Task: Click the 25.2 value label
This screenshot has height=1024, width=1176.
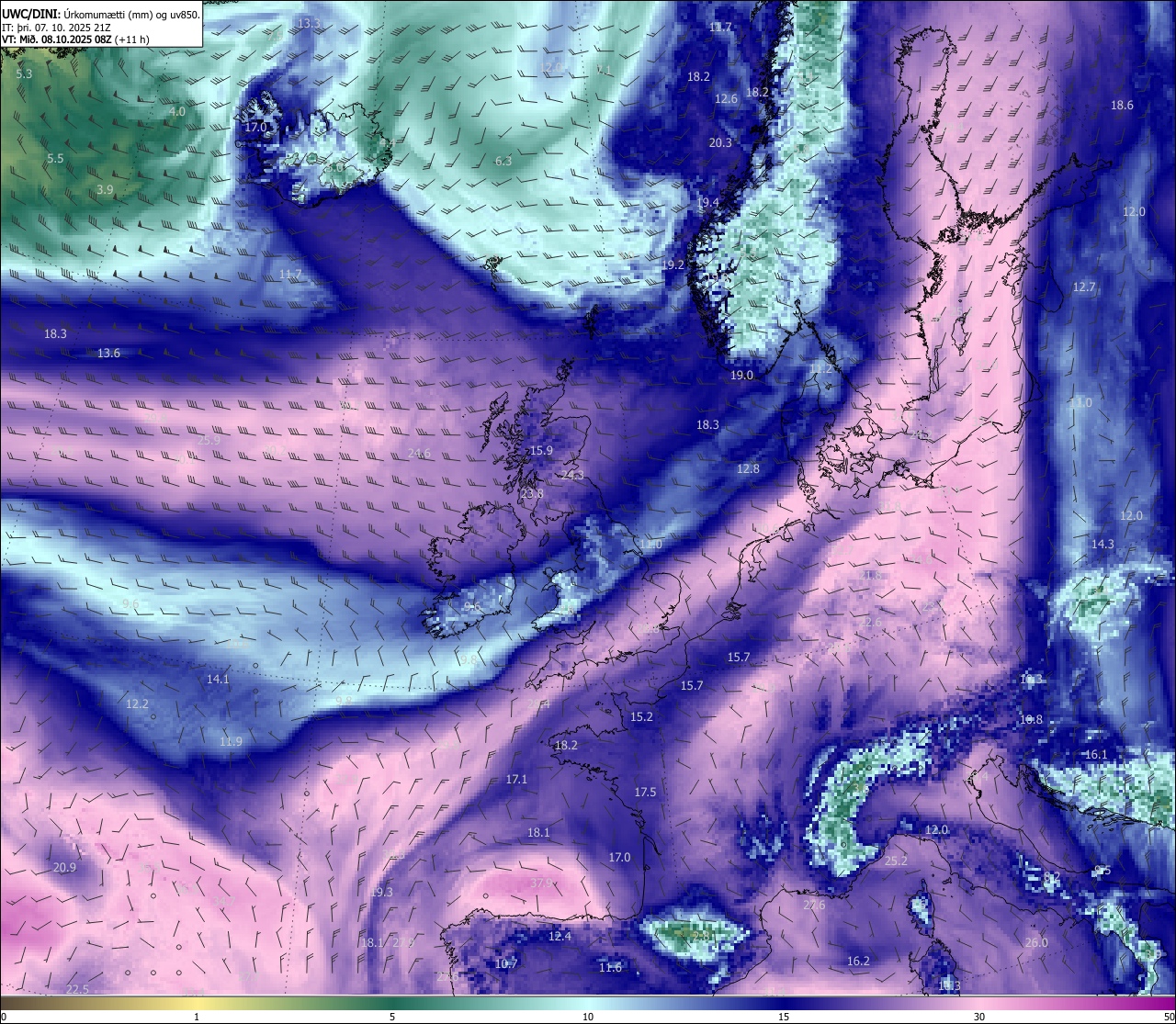Action: (x=896, y=861)
